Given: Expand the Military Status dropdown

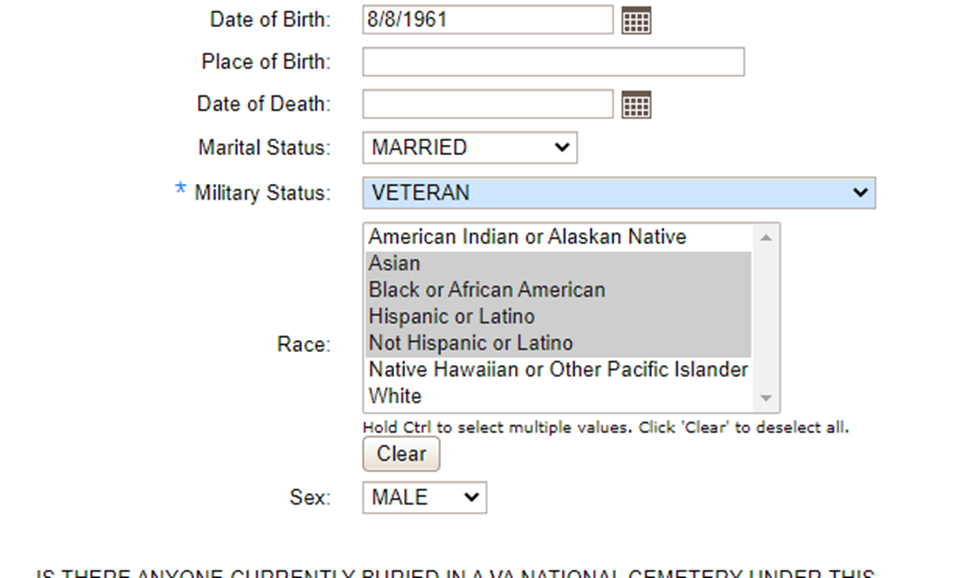Looking at the screenshot, I should pyautogui.click(x=618, y=193).
